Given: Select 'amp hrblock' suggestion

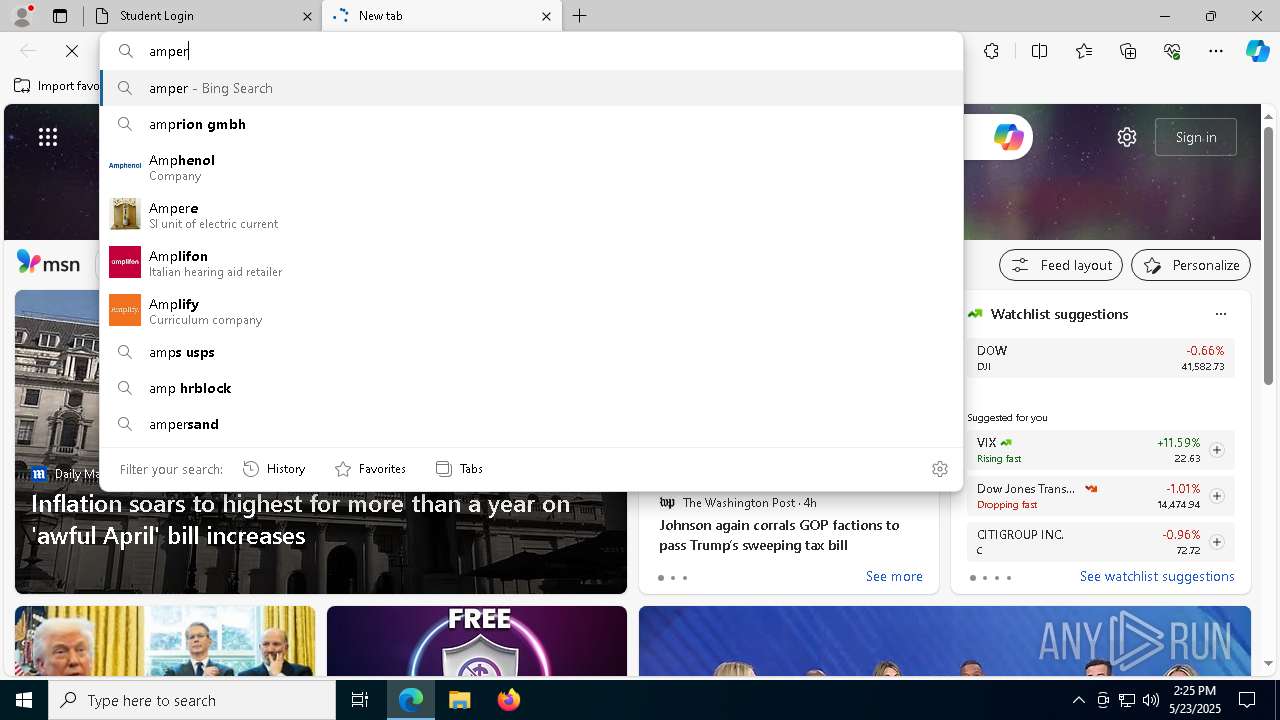Looking at the screenshot, I should pos(532,388).
